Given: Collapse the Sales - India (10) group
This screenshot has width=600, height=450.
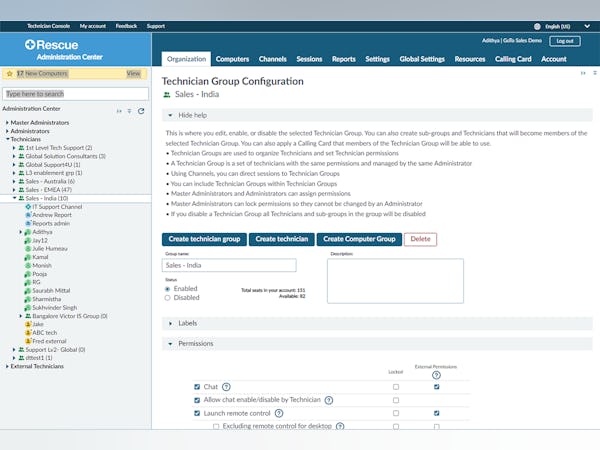Looking at the screenshot, I should 15,198.
